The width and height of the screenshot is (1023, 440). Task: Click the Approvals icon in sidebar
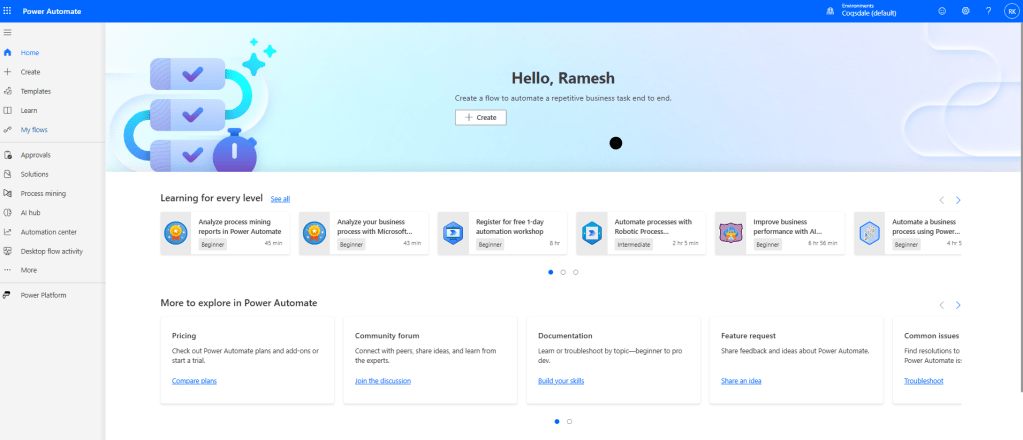[x=8, y=155]
